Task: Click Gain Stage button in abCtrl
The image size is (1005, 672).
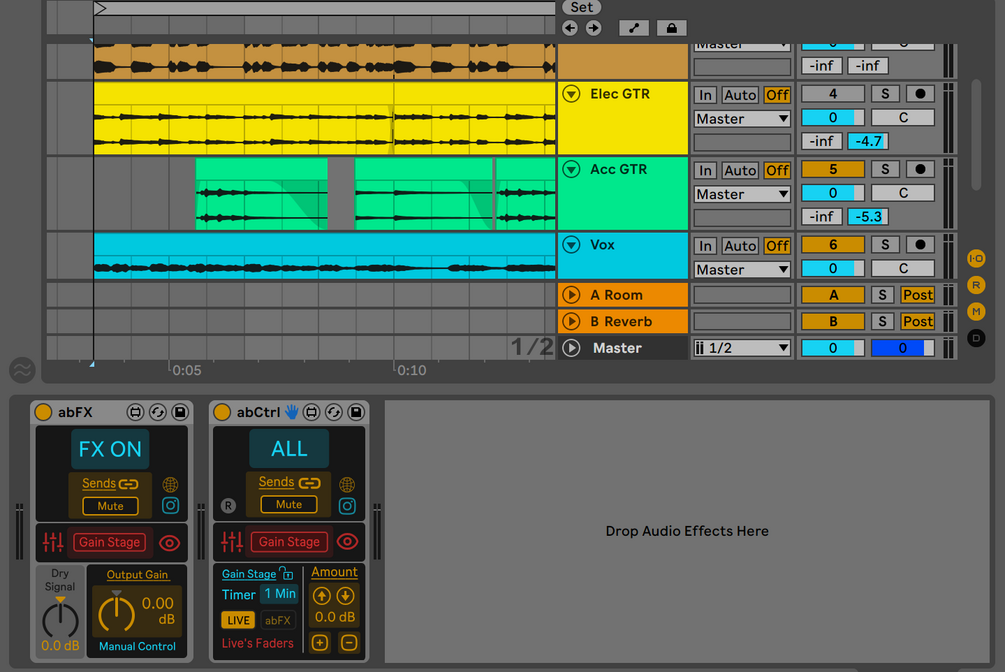Action: tap(289, 542)
